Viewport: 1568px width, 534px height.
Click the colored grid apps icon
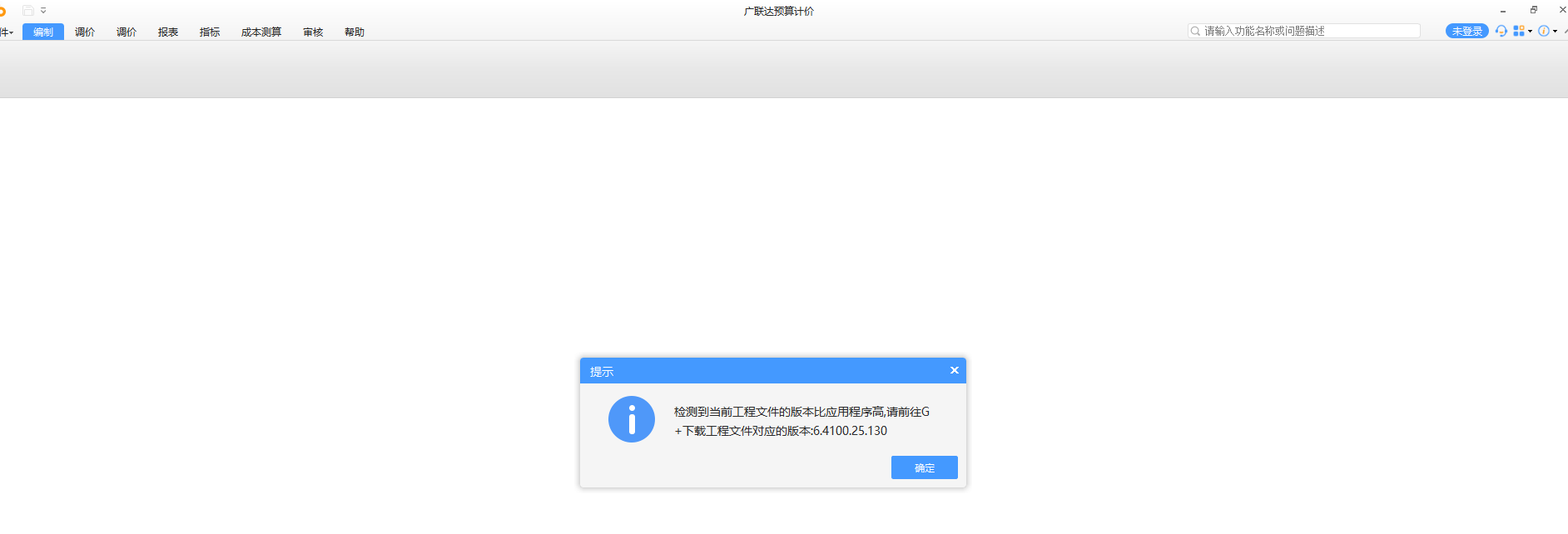coord(1519,31)
